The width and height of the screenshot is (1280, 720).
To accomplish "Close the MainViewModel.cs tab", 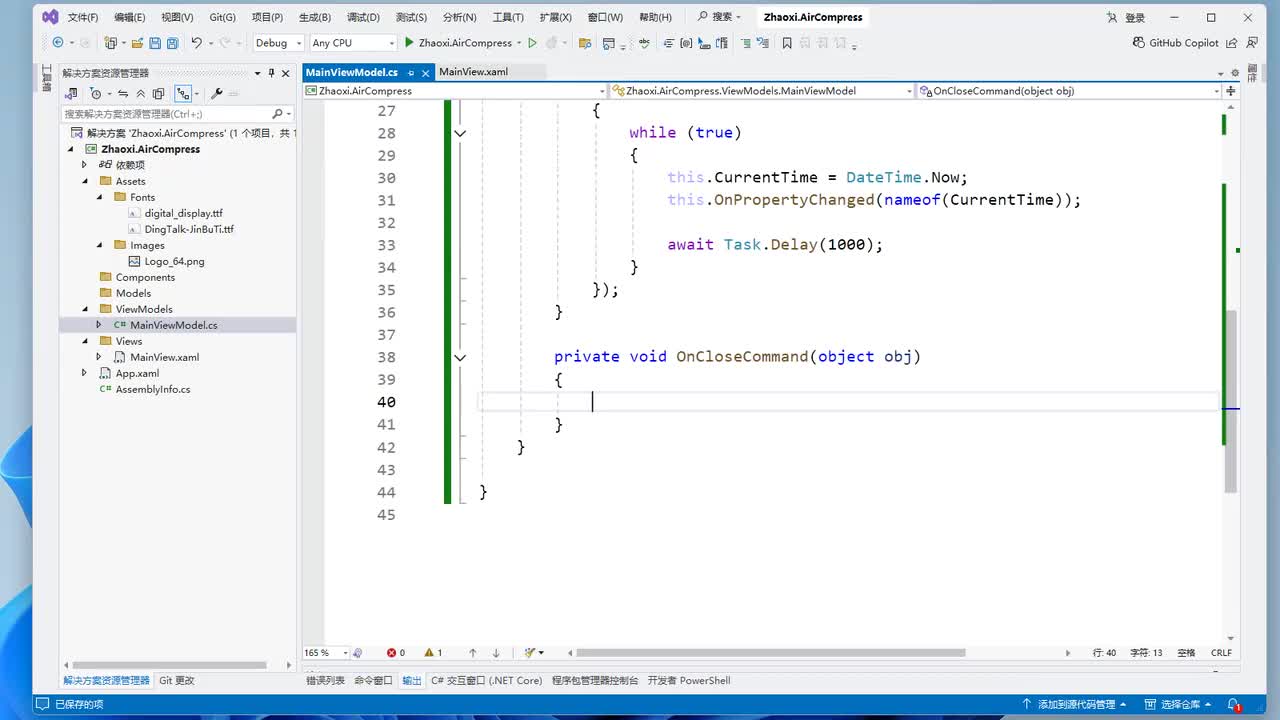I will [x=426, y=72].
